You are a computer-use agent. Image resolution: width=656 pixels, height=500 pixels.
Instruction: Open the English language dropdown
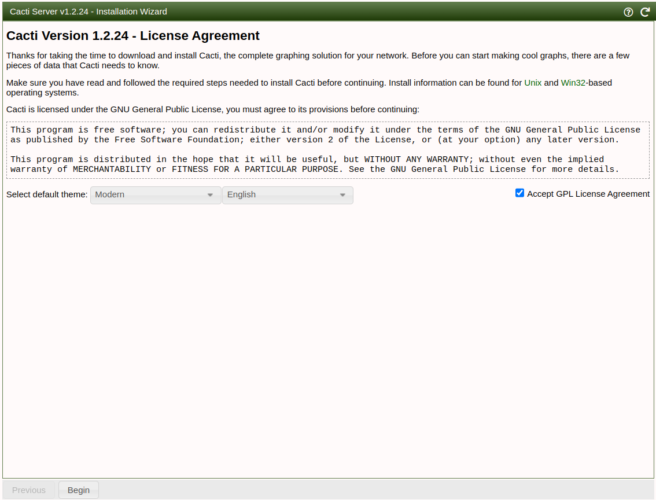[287, 195]
